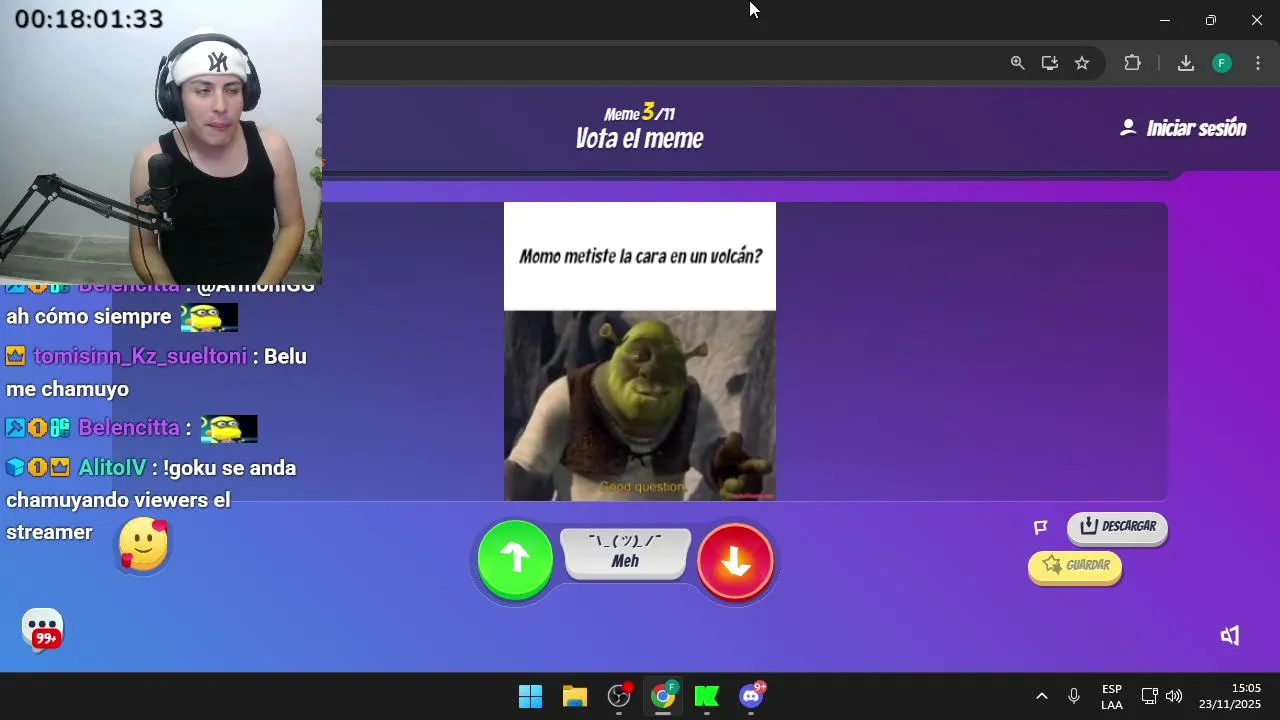Click the smiling heart emoji sticker

(143, 545)
